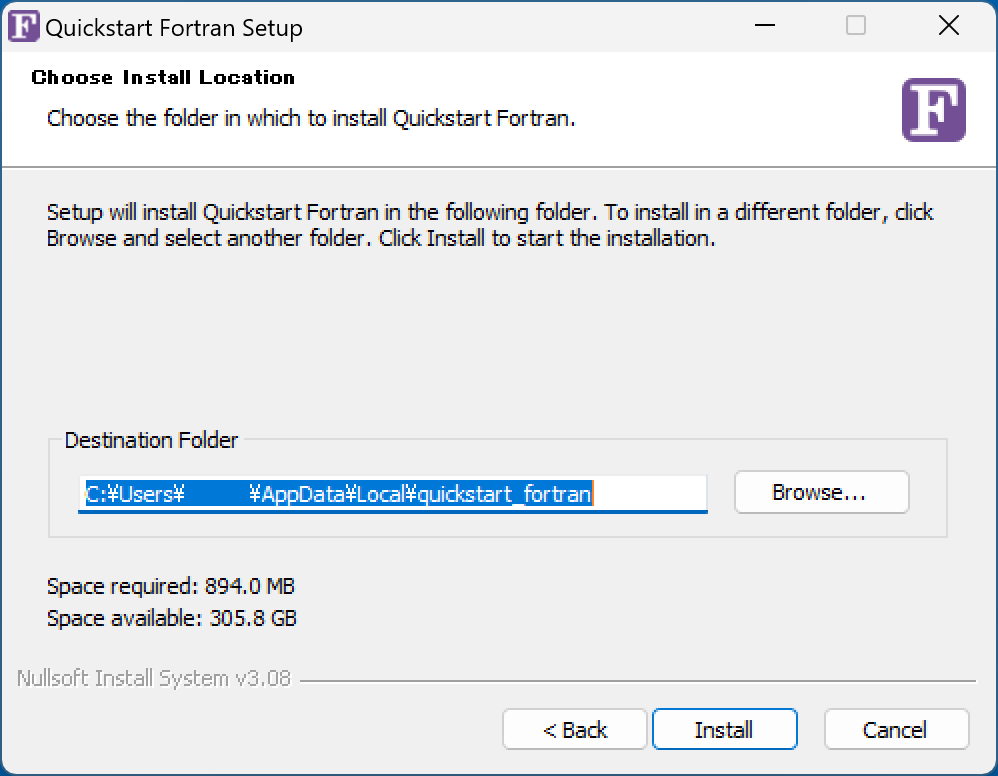Screen dimensions: 998x776
Task: Click the Install button
Action: tap(724, 729)
